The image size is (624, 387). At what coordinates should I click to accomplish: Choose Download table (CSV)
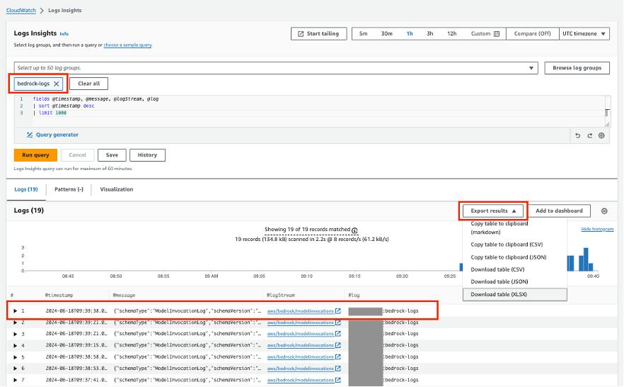[497, 270]
